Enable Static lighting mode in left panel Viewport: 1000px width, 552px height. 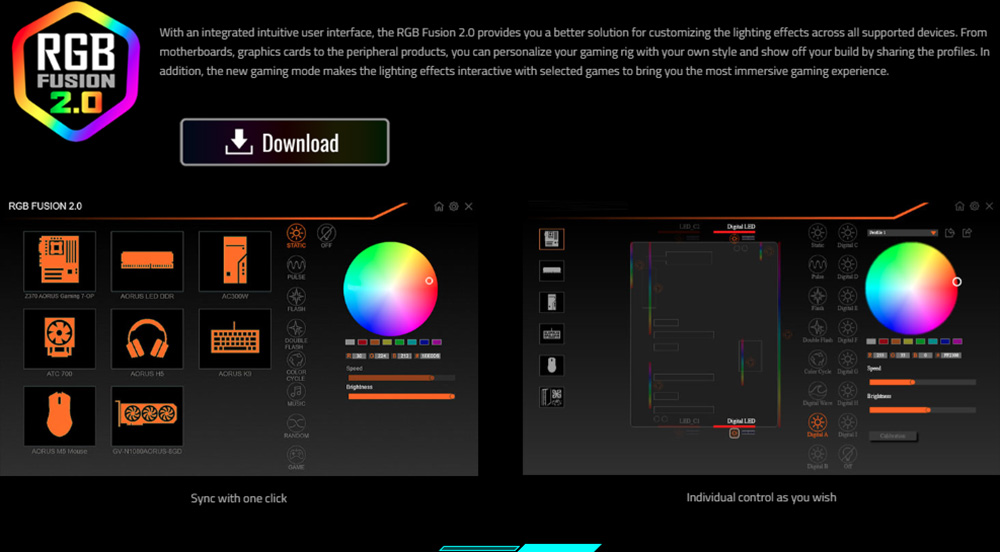pos(297,235)
